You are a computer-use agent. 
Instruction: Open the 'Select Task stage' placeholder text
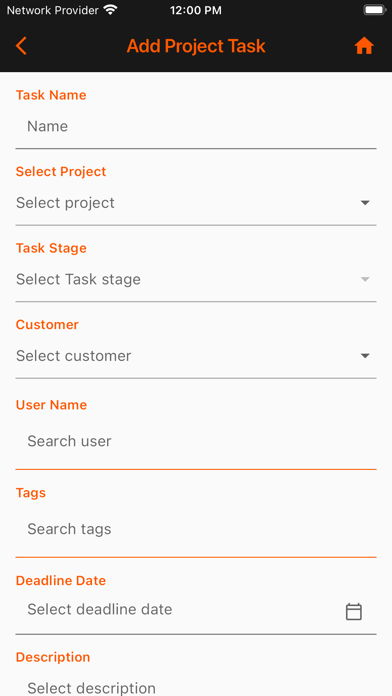point(78,280)
